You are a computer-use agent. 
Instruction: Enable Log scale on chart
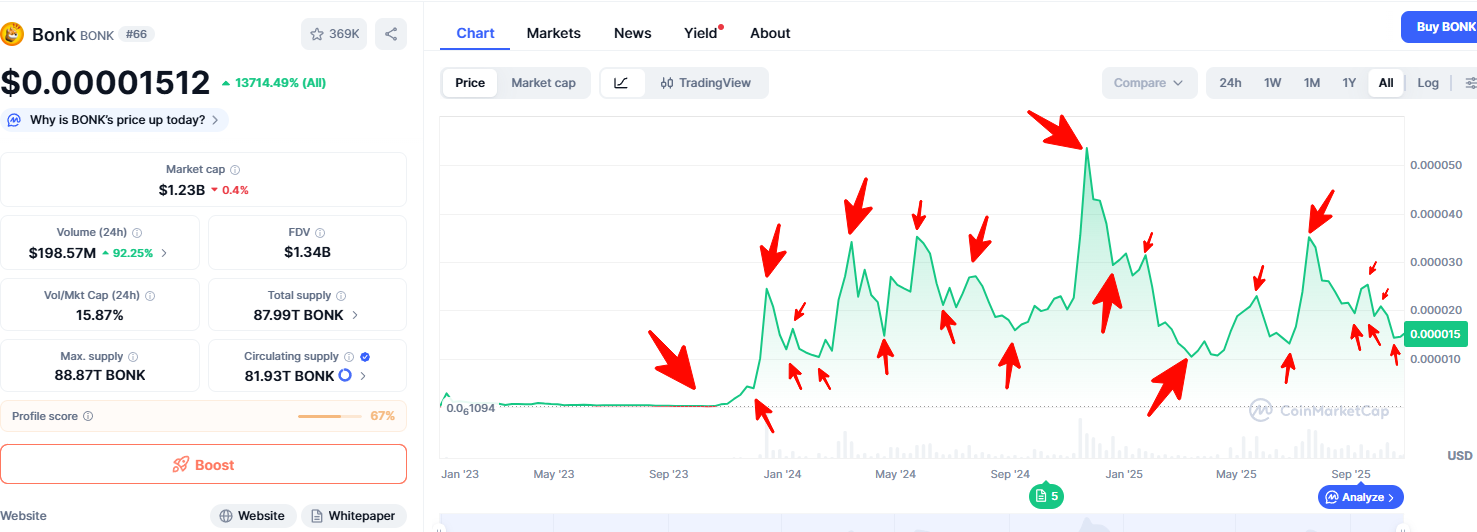[1427, 83]
